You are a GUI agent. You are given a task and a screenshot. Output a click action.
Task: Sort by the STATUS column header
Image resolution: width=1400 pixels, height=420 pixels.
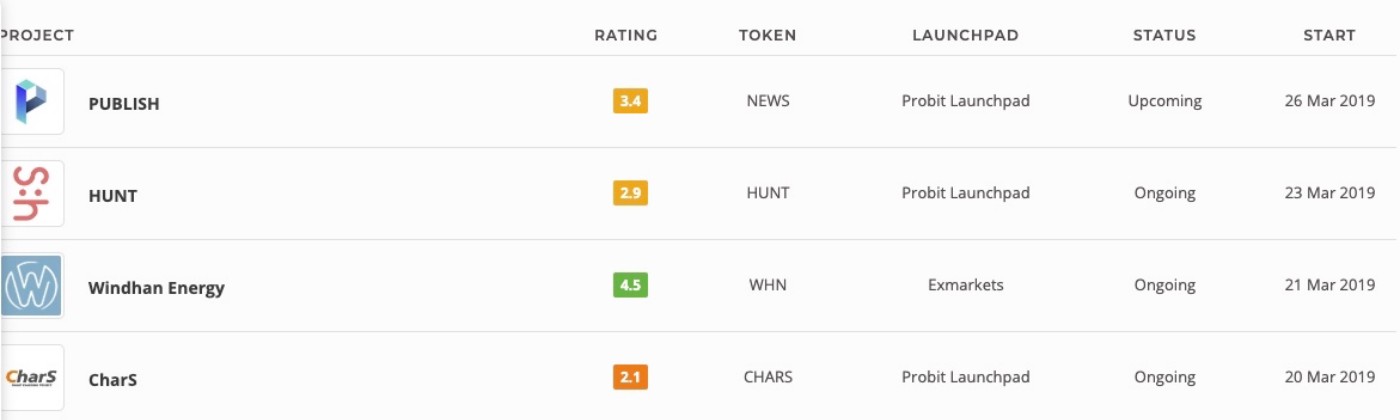pos(1164,35)
